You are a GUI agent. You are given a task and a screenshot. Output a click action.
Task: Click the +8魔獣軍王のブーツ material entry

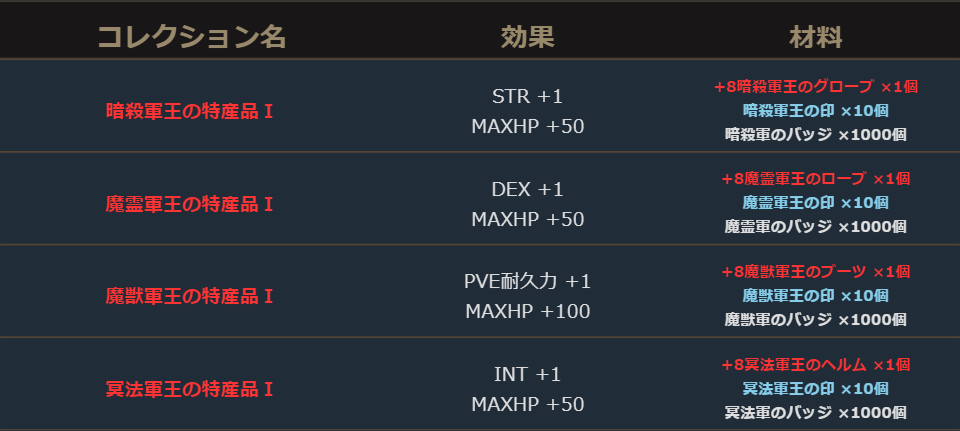(x=815, y=272)
